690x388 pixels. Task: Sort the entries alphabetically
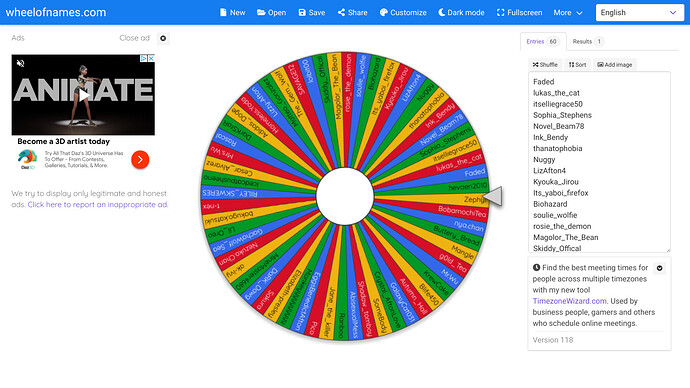click(x=577, y=65)
